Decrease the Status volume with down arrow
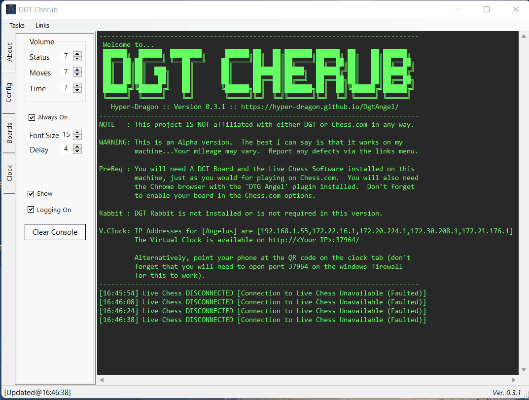Screen dimensions: 529x400 (x=77, y=58)
